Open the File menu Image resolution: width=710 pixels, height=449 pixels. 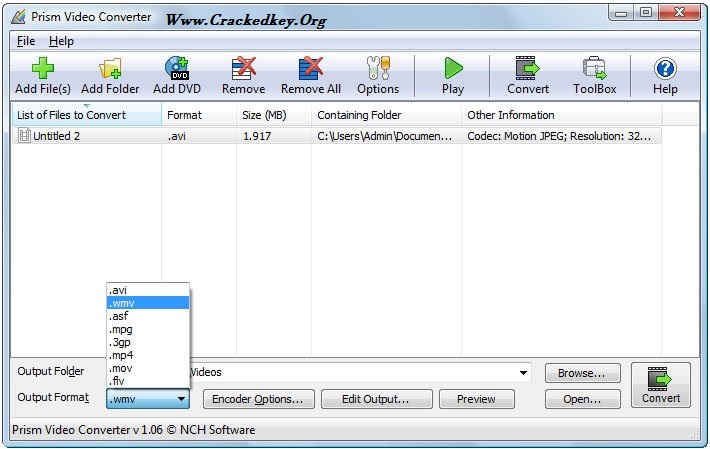[x=26, y=41]
